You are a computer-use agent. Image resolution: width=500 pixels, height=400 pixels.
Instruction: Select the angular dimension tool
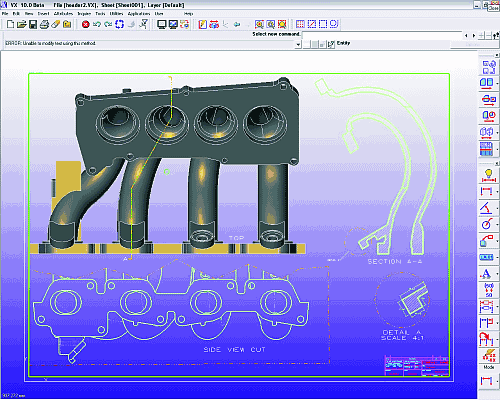tap(487, 208)
